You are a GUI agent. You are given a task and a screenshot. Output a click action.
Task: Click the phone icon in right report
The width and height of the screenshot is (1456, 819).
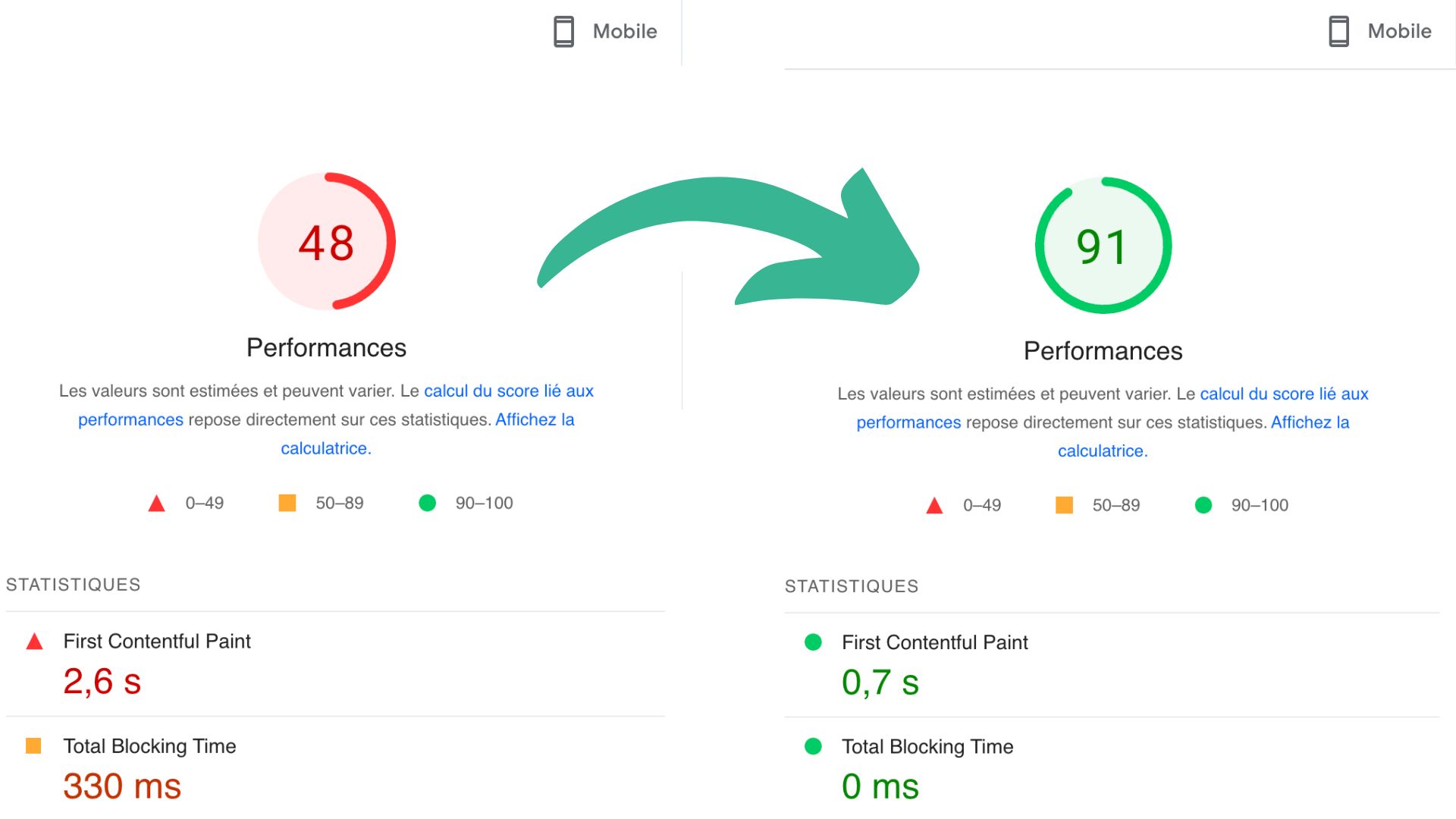tap(1338, 31)
